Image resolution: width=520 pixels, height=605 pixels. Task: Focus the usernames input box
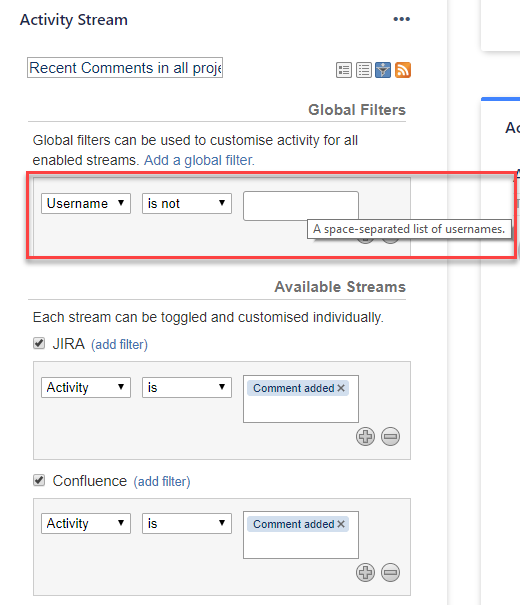301,206
